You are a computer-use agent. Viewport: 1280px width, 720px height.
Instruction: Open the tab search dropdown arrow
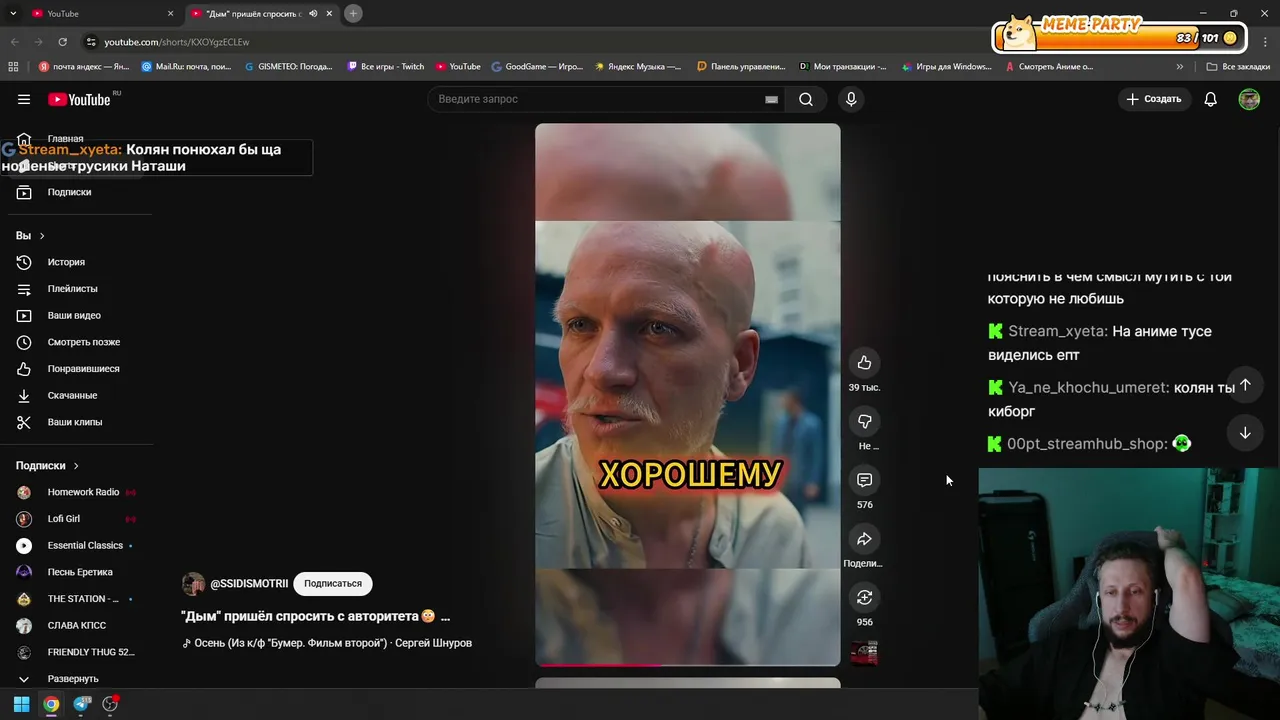tap(13, 13)
